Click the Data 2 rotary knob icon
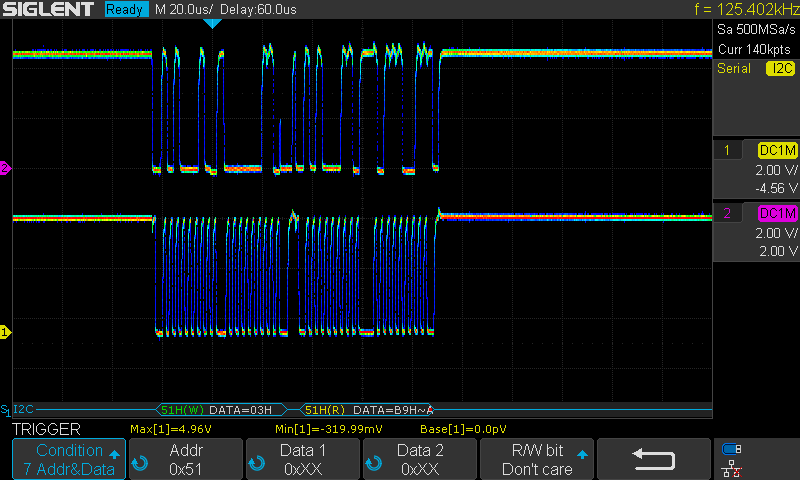The image size is (800, 480). click(373, 463)
